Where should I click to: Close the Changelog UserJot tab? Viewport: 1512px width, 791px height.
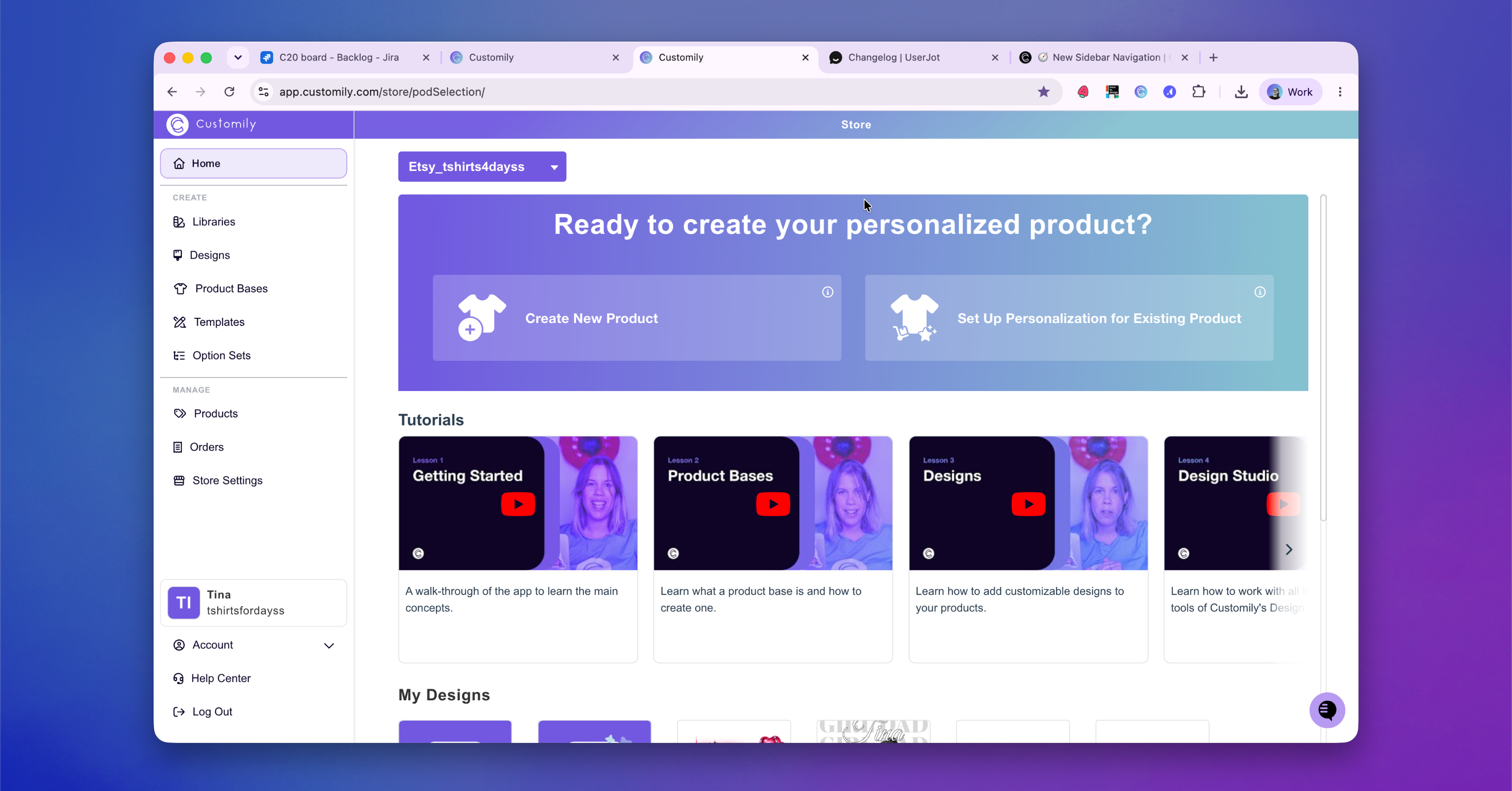pos(995,58)
